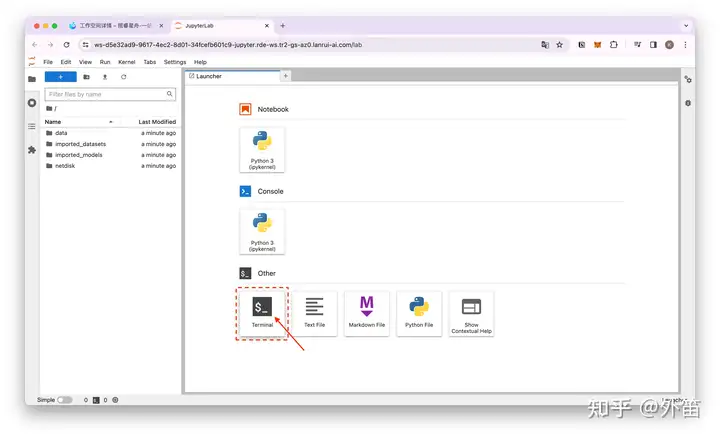Launch the Terminal from Other section
Screen dimensions: 720x438
tap(262, 313)
